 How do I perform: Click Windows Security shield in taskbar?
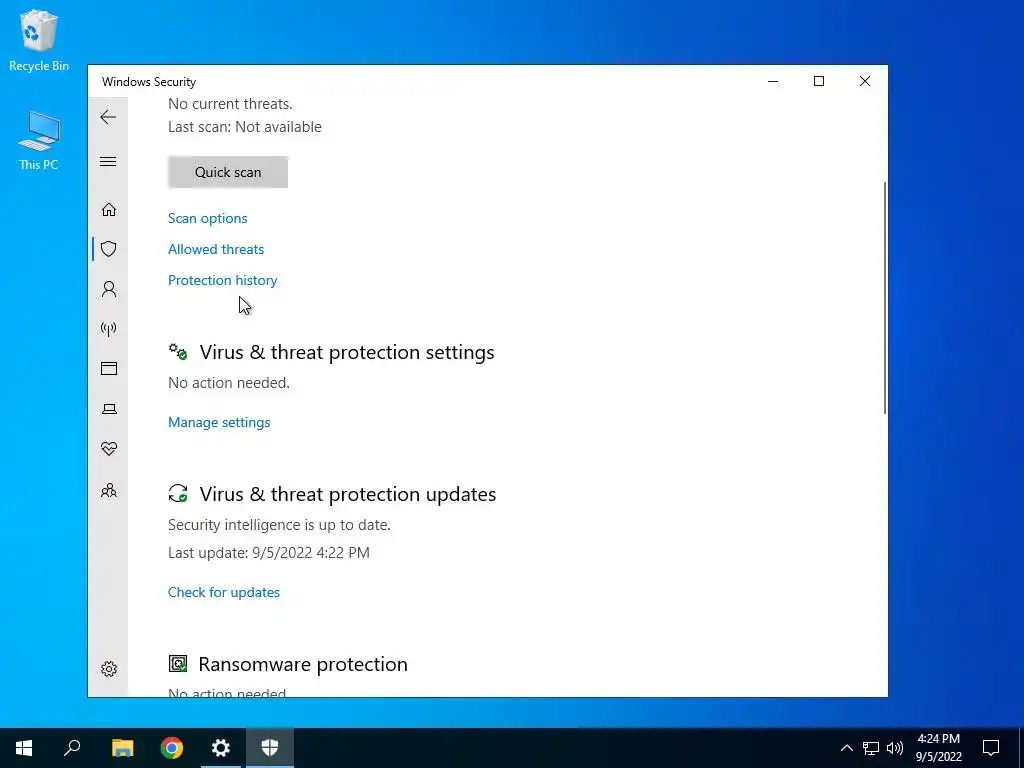270,748
